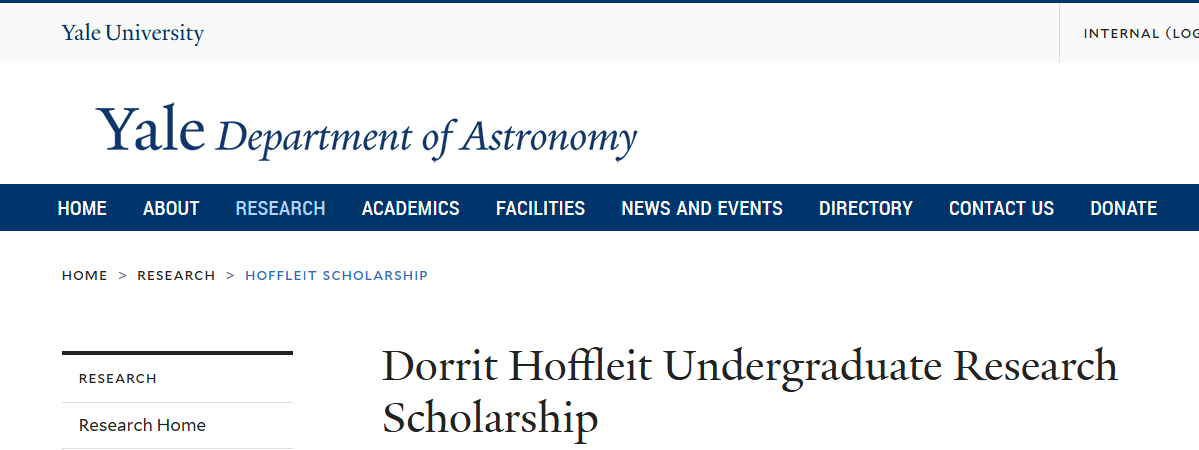Go to Home in the navigation bar
Viewport: 1199px width, 450px height.
point(82,208)
